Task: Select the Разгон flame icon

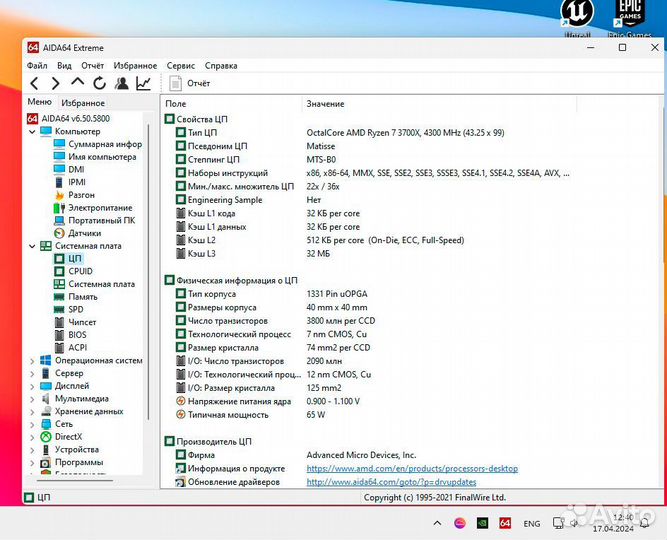Action: [x=59, y=195]
